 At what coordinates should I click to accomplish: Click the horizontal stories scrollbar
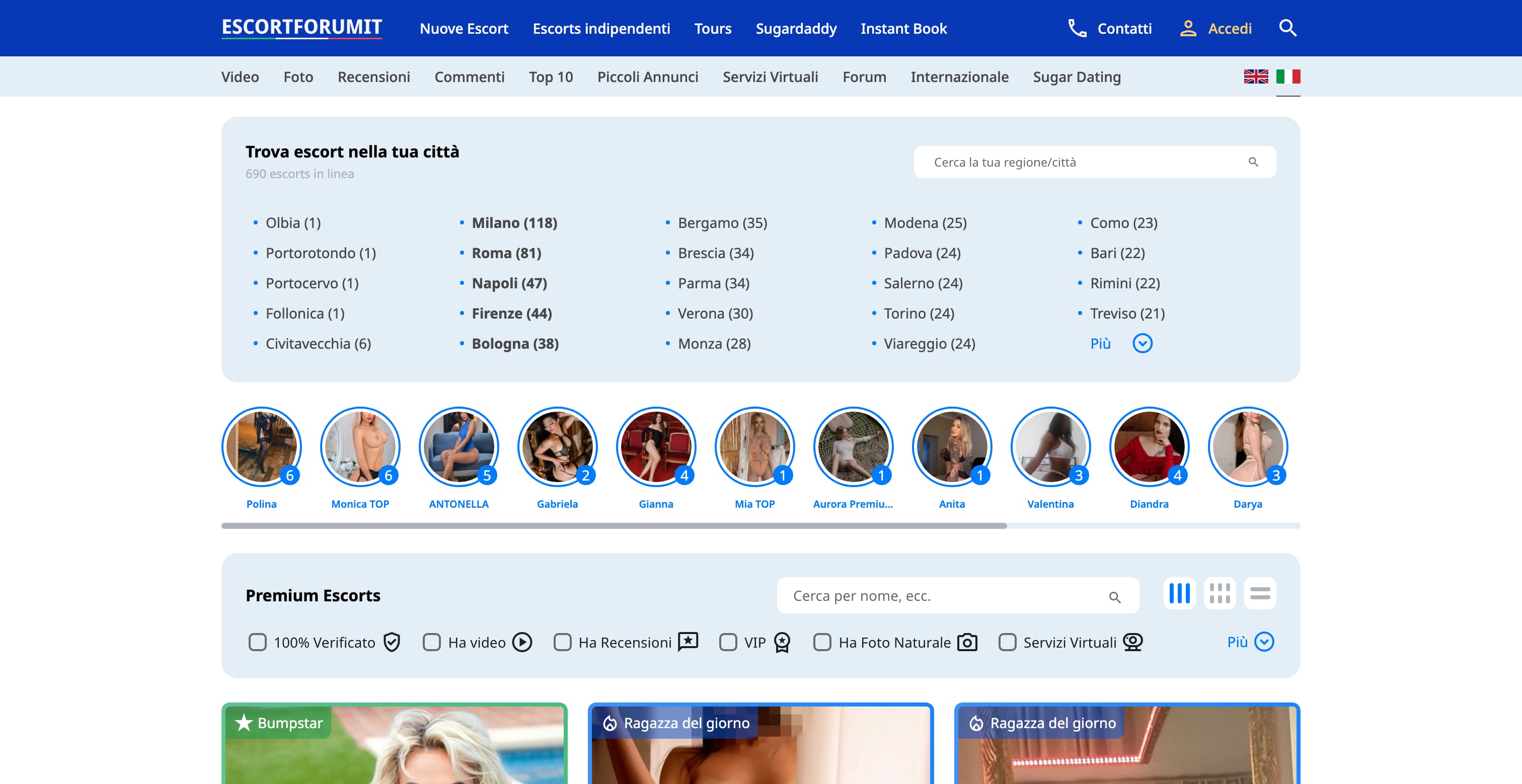(614, 526)
